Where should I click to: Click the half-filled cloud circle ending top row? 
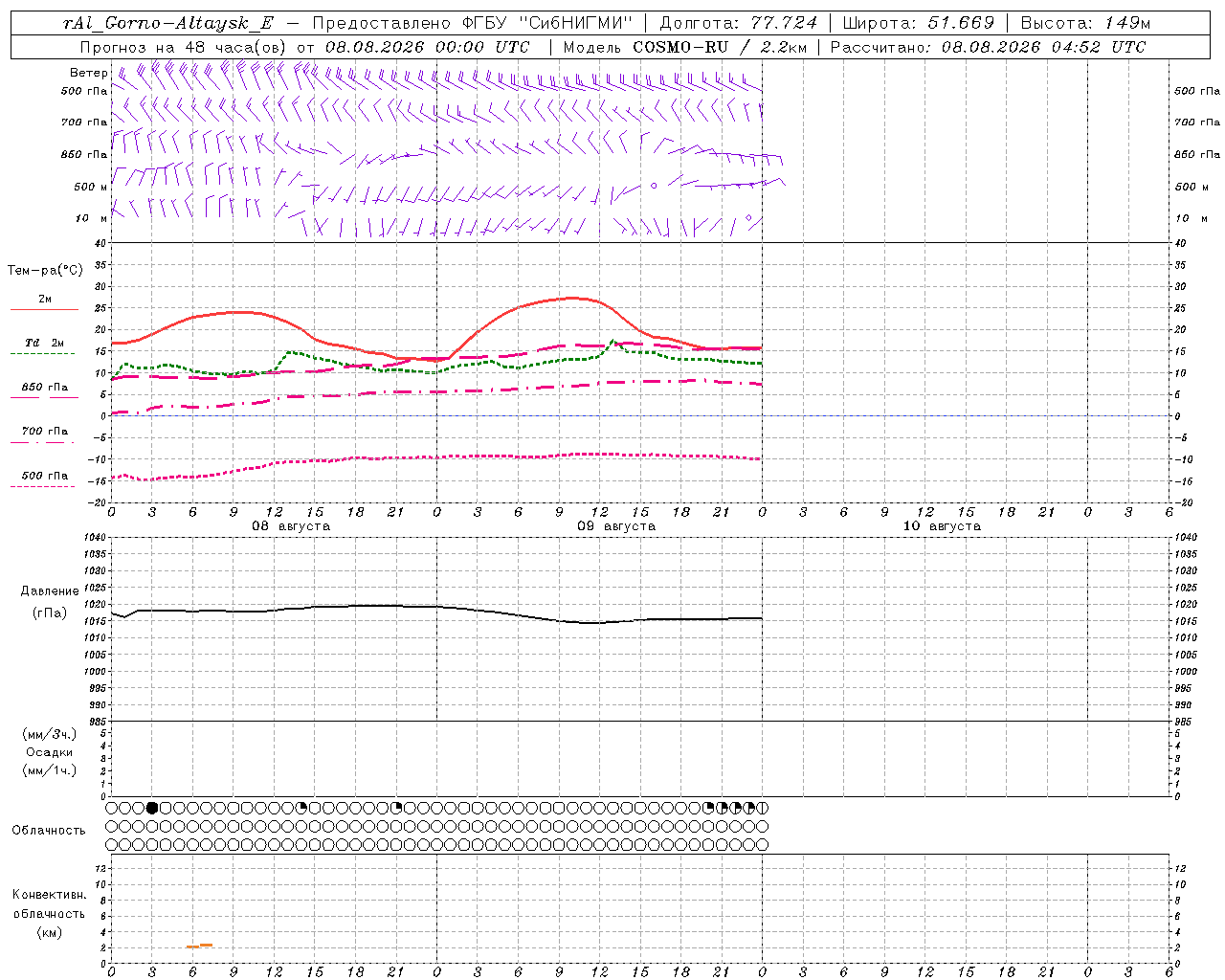coord(763,808)
